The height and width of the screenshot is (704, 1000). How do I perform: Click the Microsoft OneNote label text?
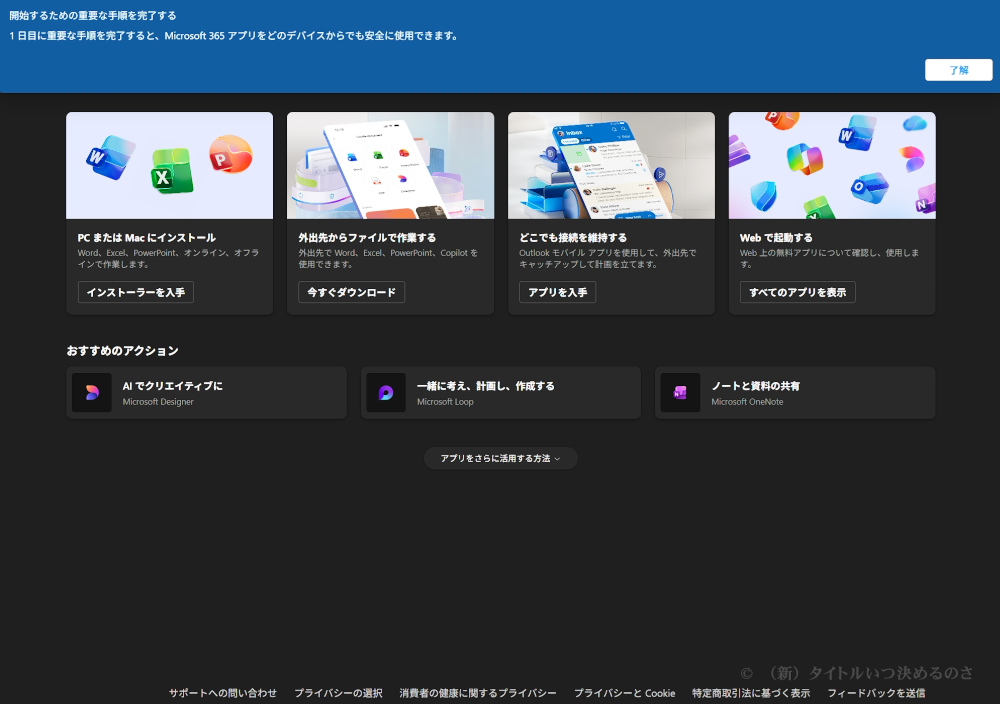[747, 402]
